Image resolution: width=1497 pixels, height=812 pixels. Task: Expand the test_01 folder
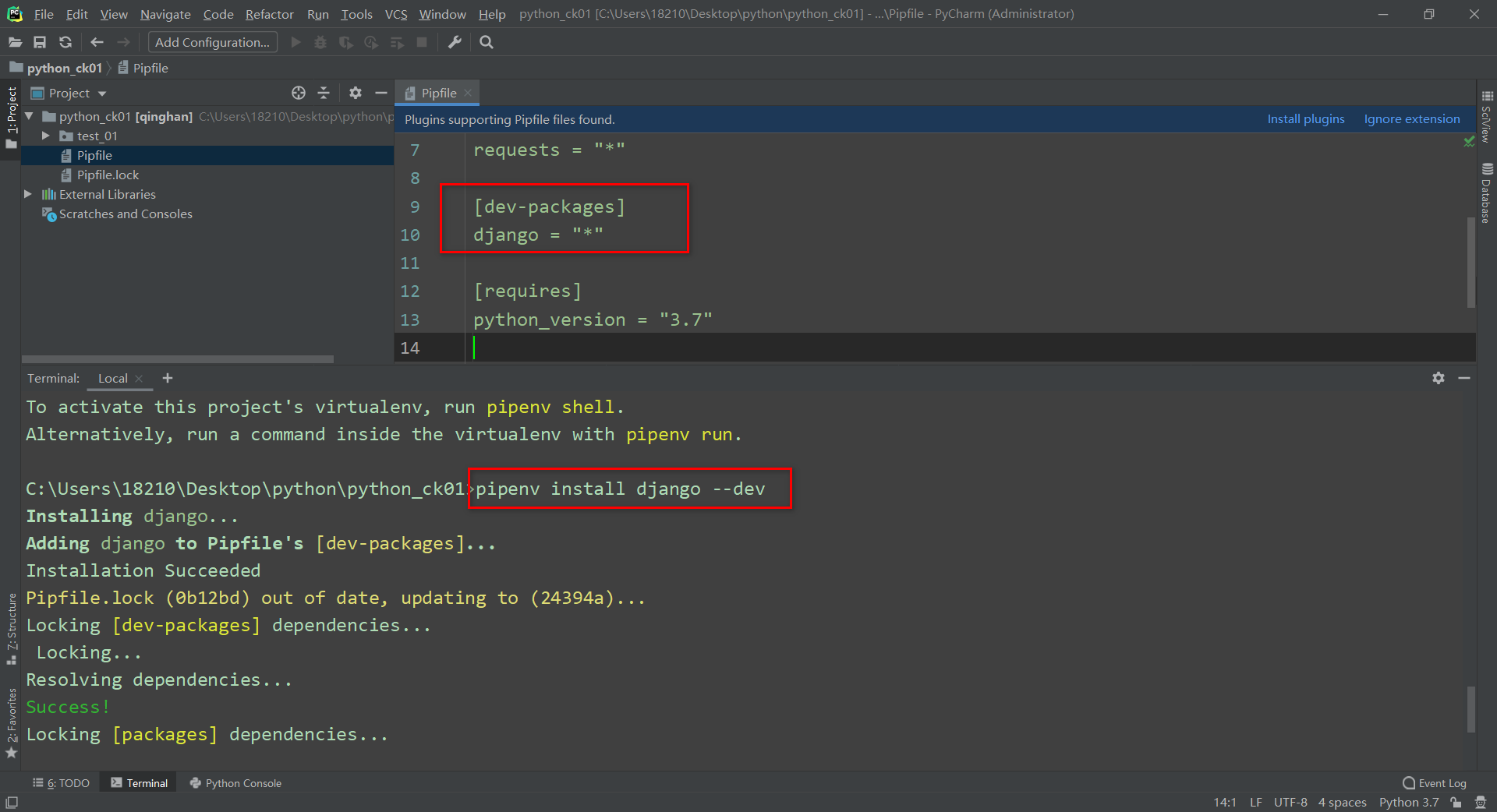(x=46, y=136)
